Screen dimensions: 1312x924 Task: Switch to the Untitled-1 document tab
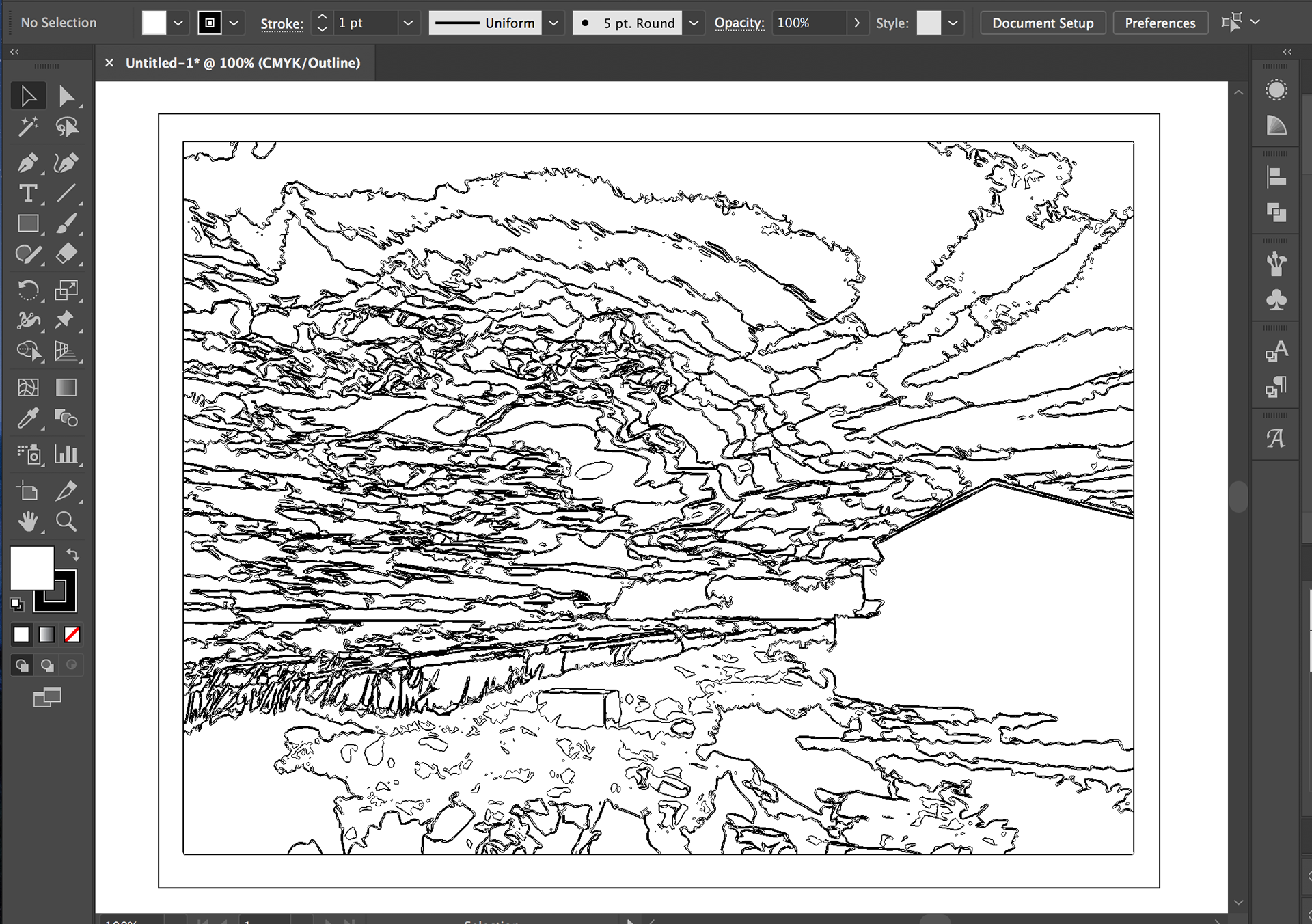(x=243, y=63)
